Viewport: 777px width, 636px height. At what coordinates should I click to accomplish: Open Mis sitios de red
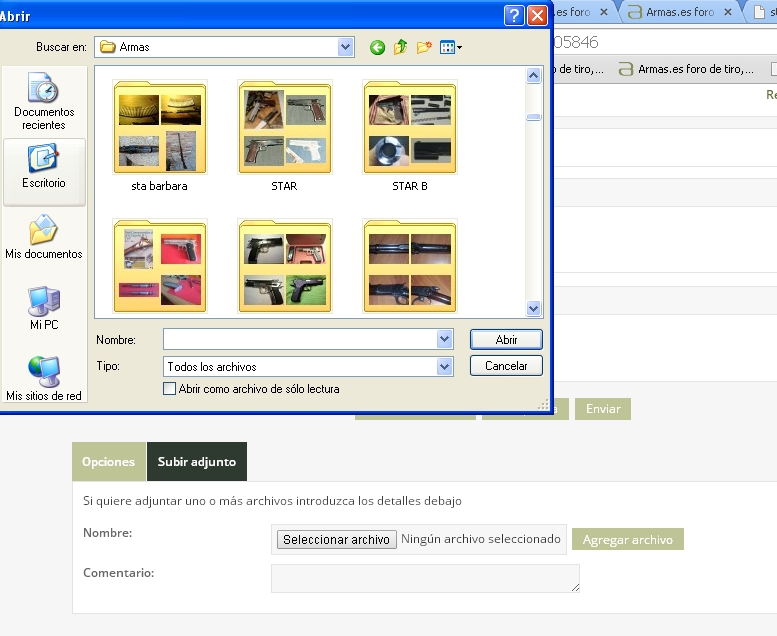[x=44, y=378]
